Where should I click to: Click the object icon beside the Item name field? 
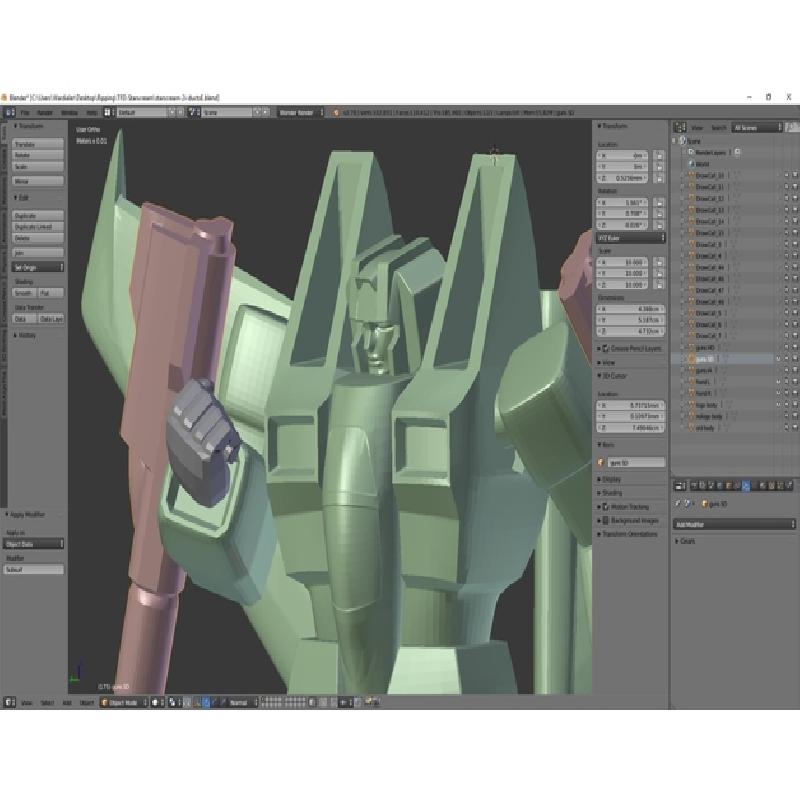[601, 463]
